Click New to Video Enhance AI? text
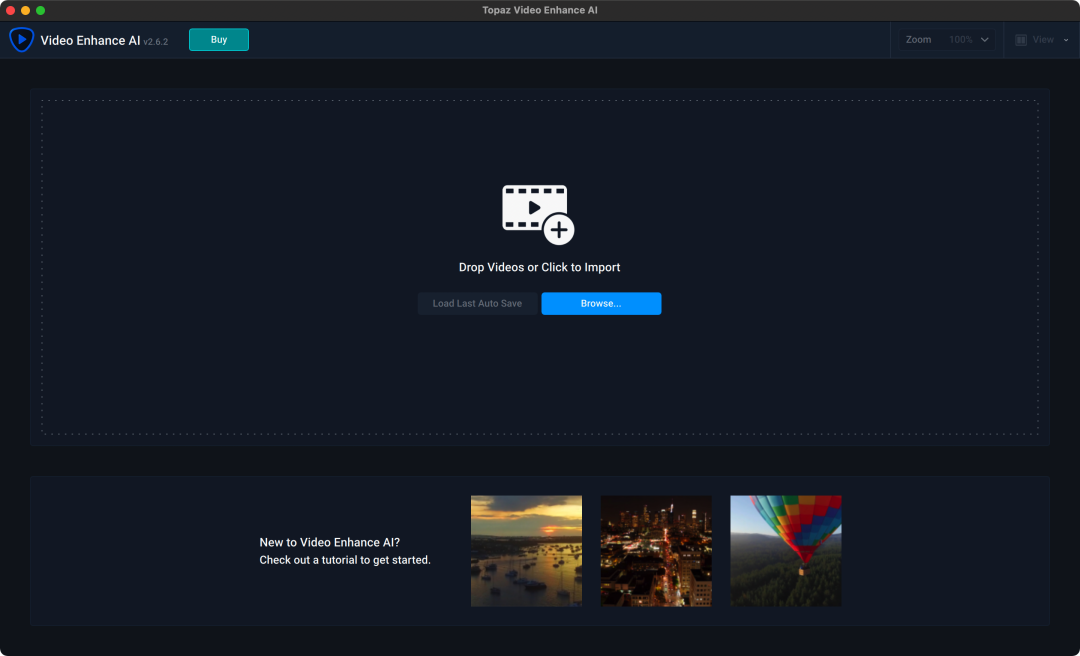 click(x=330, y=543)
